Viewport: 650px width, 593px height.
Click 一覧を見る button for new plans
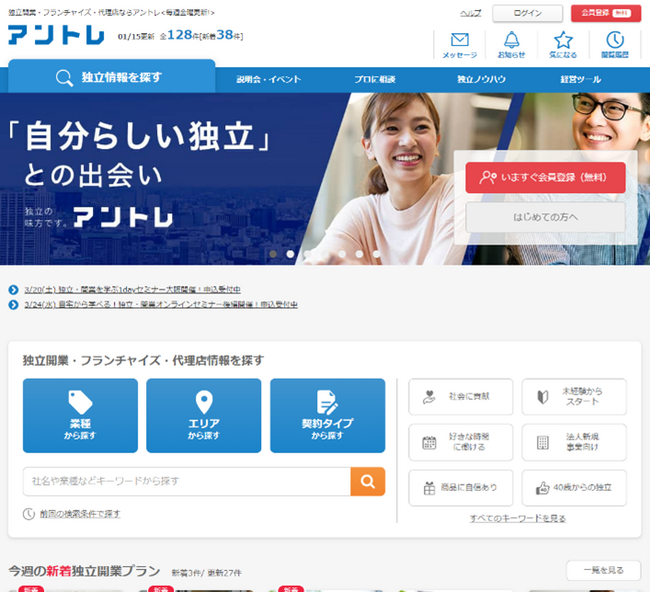[x=603, y=570]
